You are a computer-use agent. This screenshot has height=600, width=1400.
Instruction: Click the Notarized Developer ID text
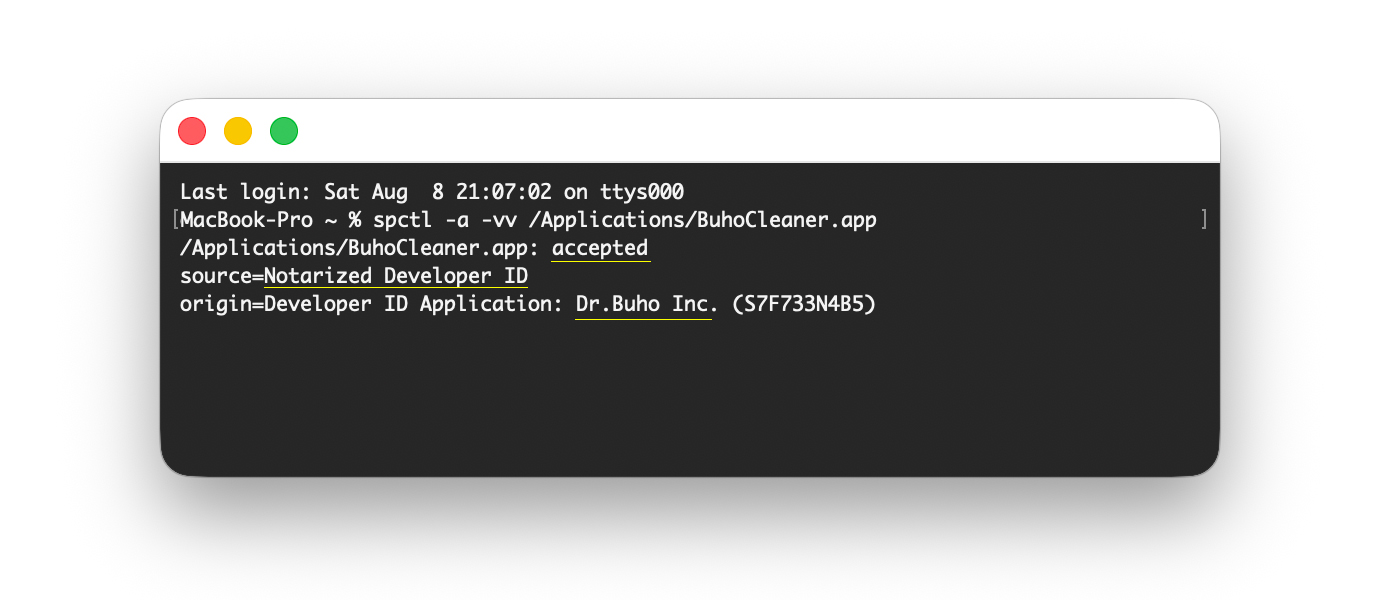point(396,276)
